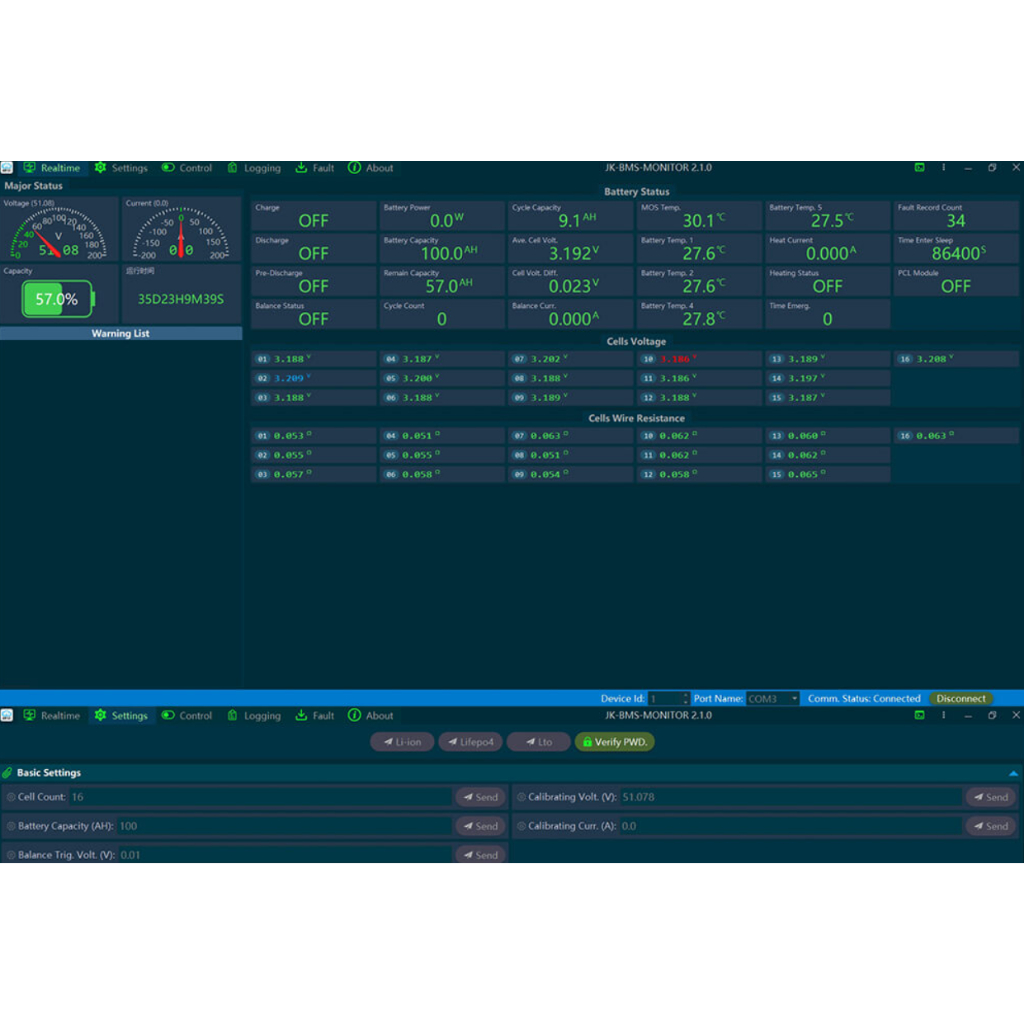The image size is (1024, 1024).
Task: Click the Calibrating Curr. (A) input field
Action: (x=790, y=826)
